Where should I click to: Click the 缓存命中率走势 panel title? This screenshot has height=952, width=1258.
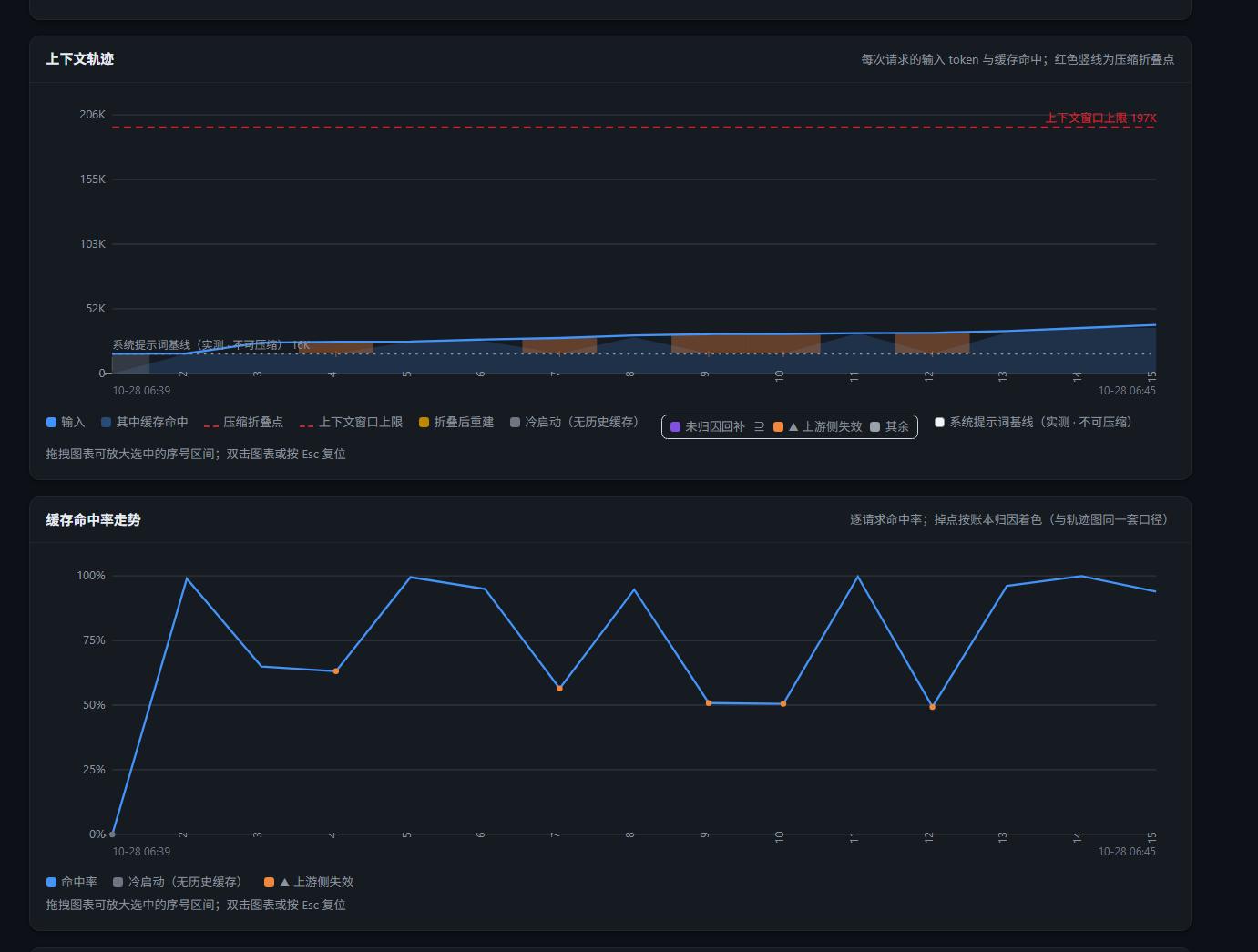(x=94, y=520)
